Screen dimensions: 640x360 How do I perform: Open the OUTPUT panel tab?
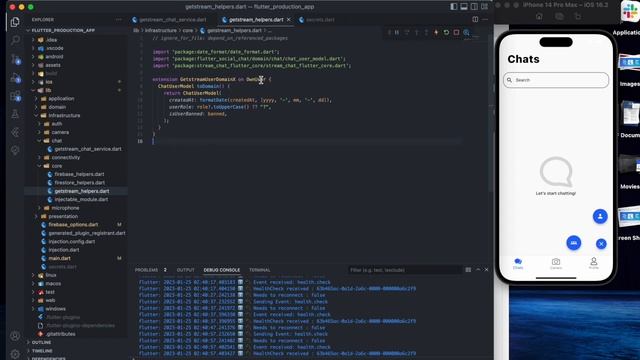(185, 270)
